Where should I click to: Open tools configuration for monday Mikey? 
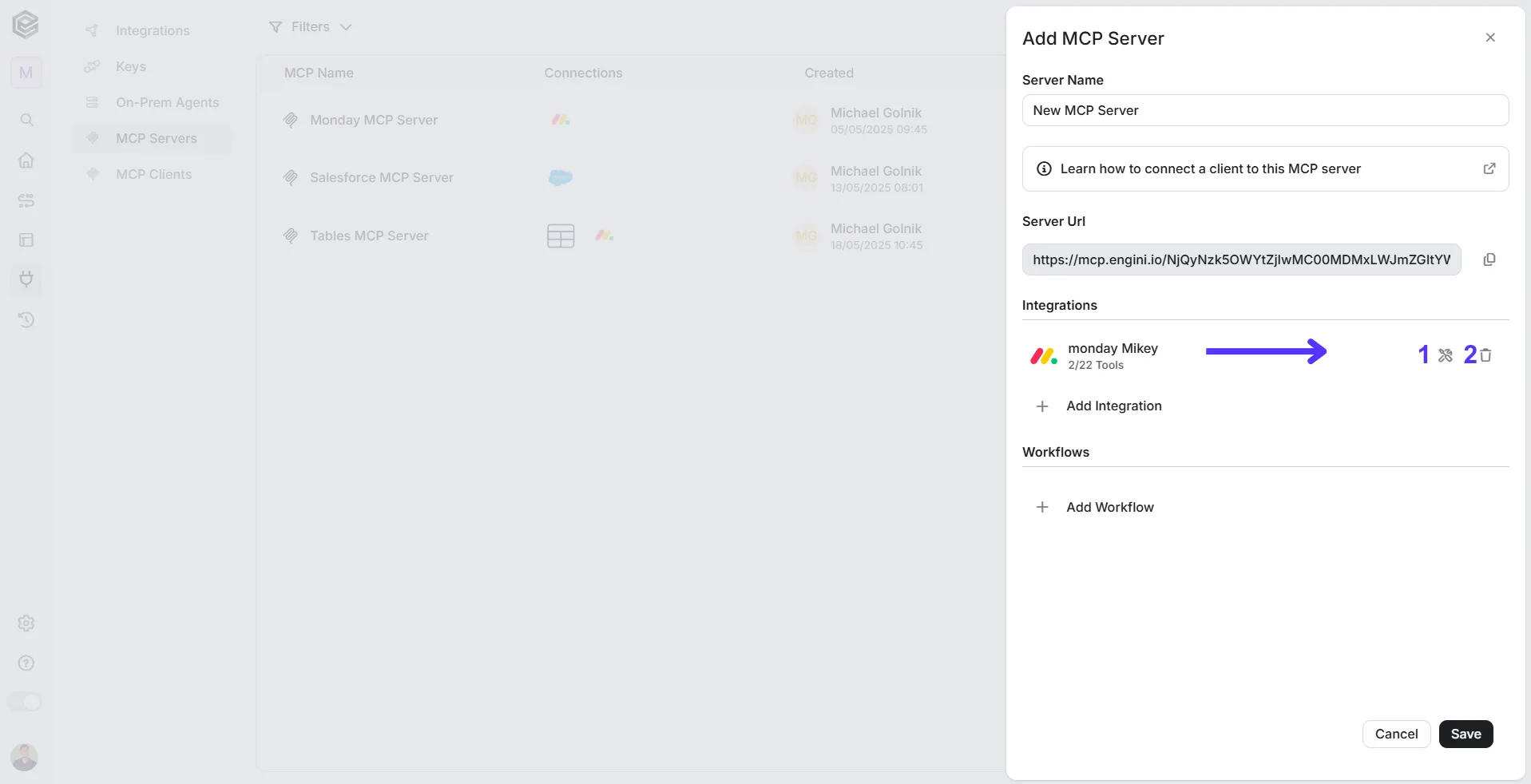click(x=1446, y=355)
